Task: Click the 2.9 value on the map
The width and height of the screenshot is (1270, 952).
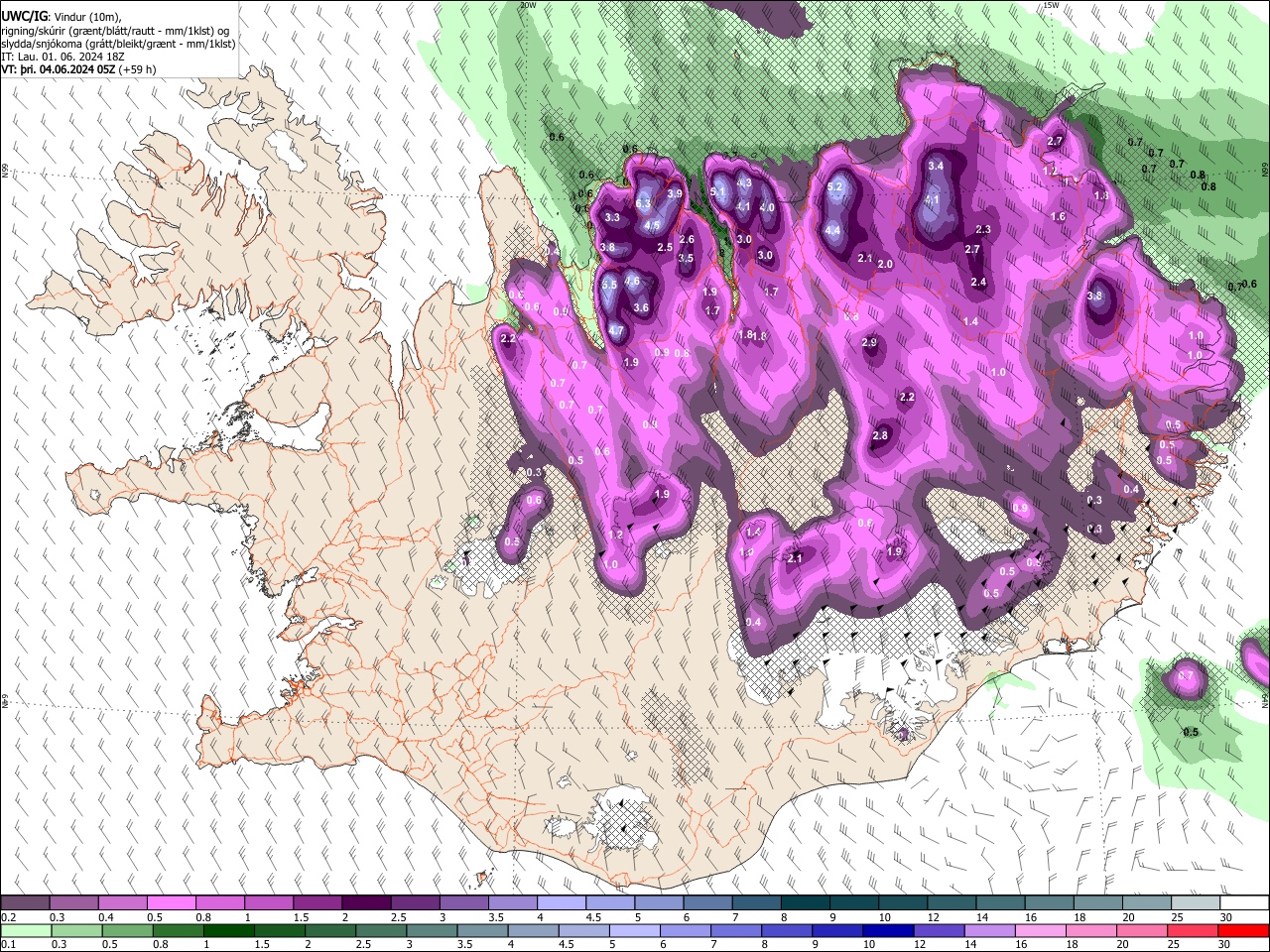Action: 869,342
